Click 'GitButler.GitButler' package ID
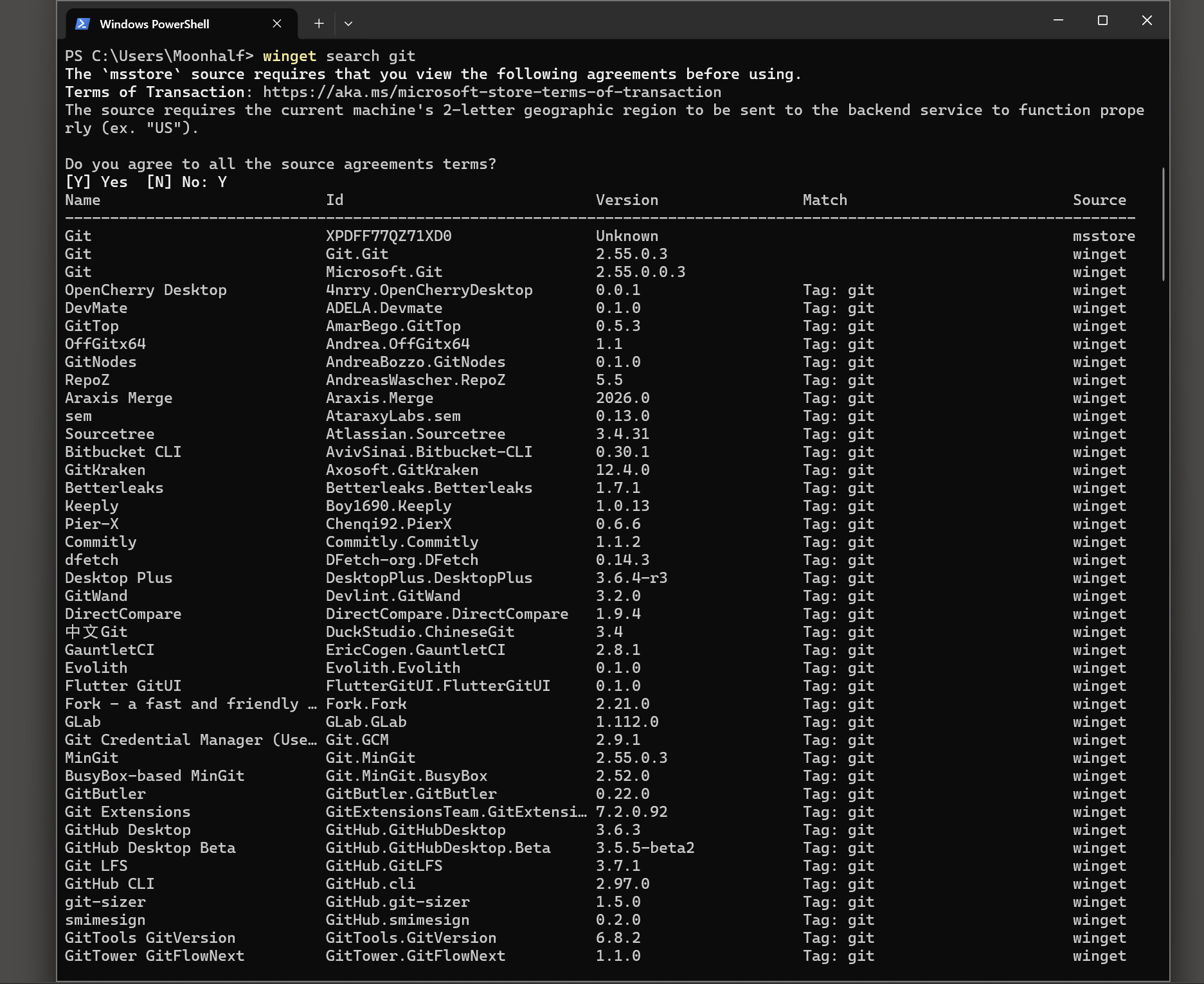Image resolution: width=1204 pixels, height=984 pixels. 411,794
